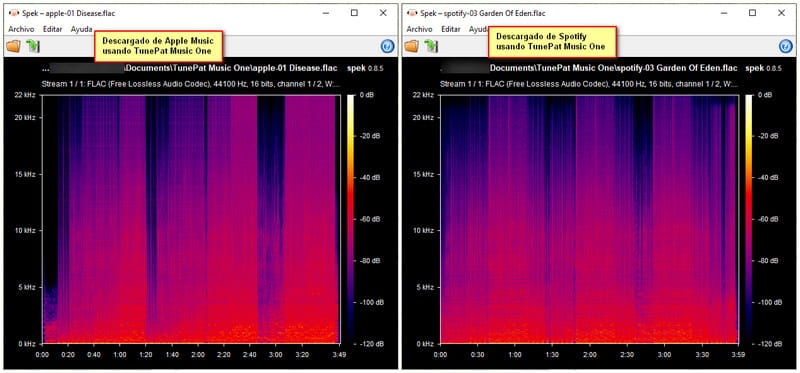Click the 1:20 time label in the apple-01 window
Viewport: 800px width, 373px height.
[146, 354]
